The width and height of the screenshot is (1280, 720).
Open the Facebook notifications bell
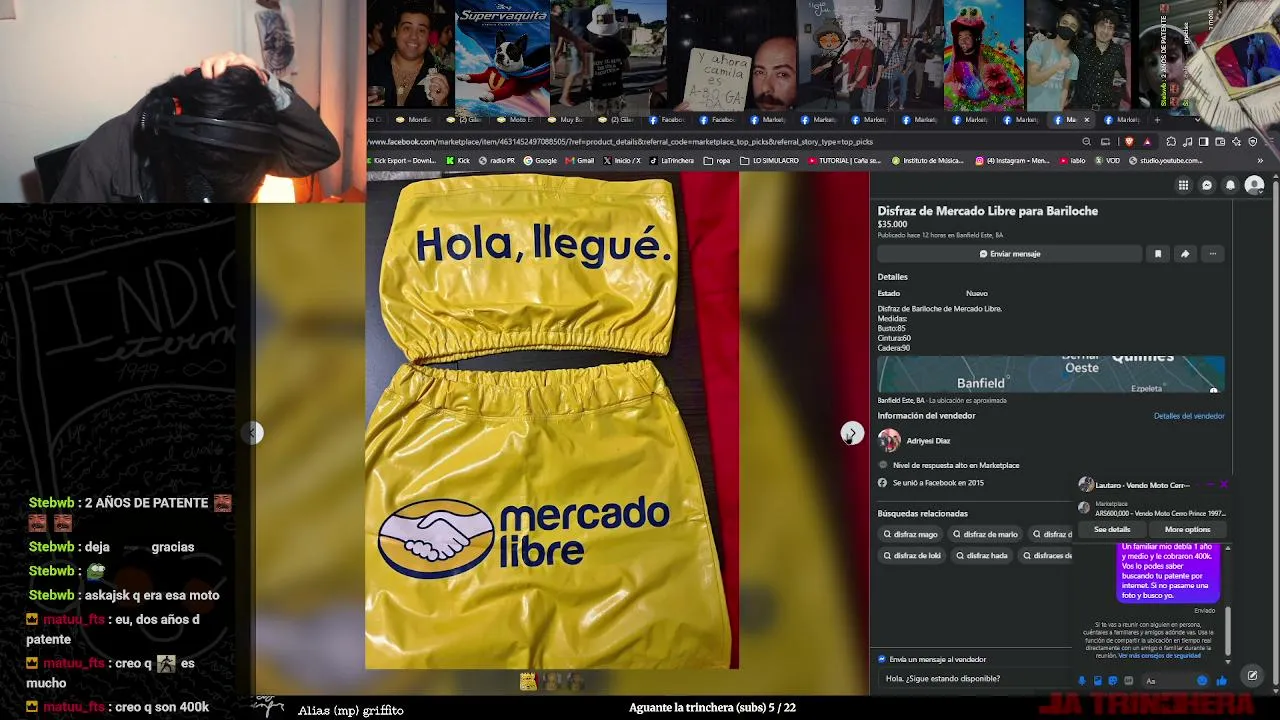pos(1230,185)
